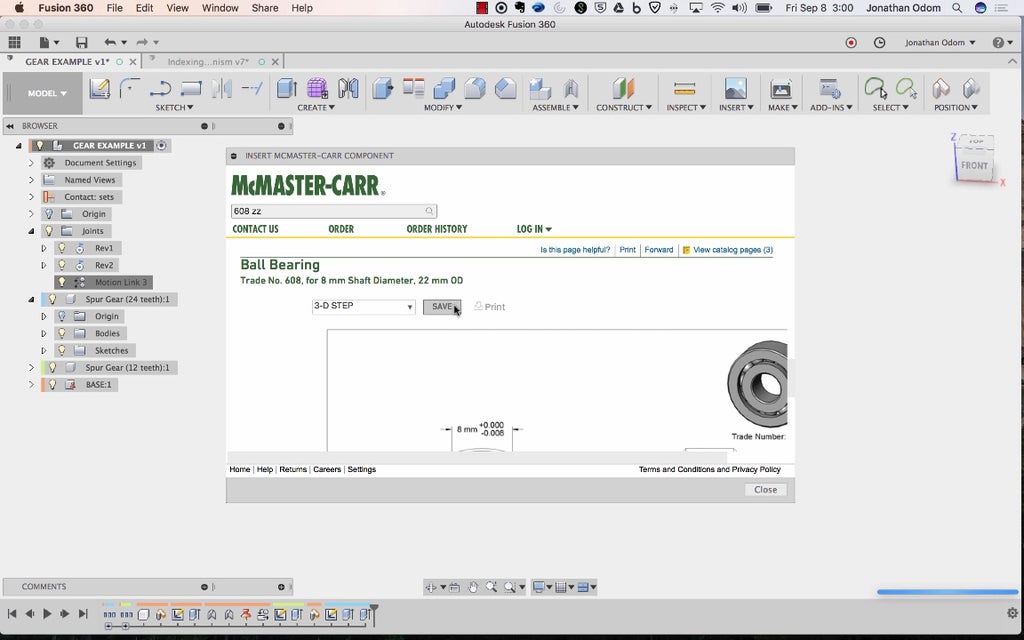Open the Edit menu
The height and width of the screenshot is (640, 1024).
[144, 8]
